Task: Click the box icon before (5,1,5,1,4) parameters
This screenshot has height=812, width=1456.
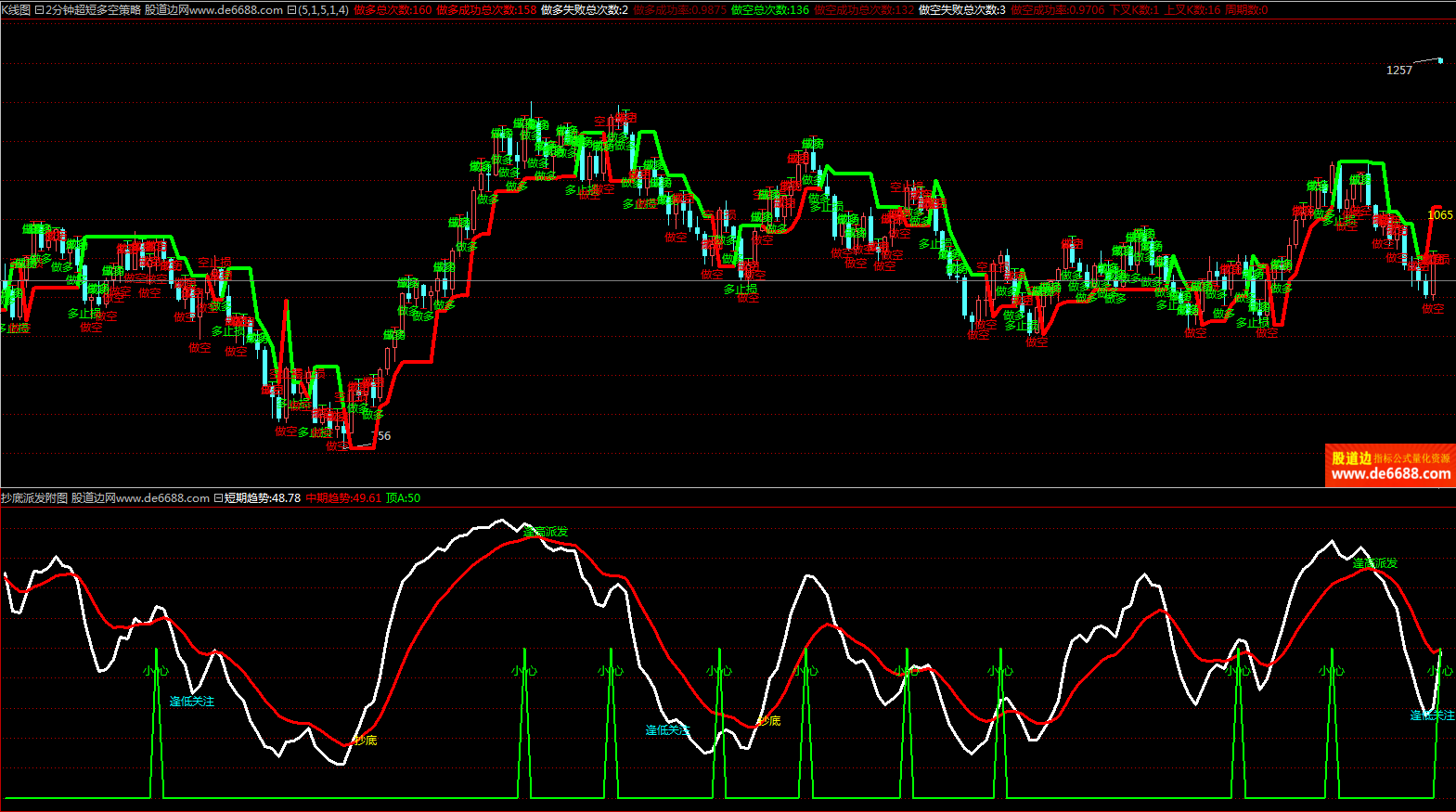Action: [x=291, y=10]
